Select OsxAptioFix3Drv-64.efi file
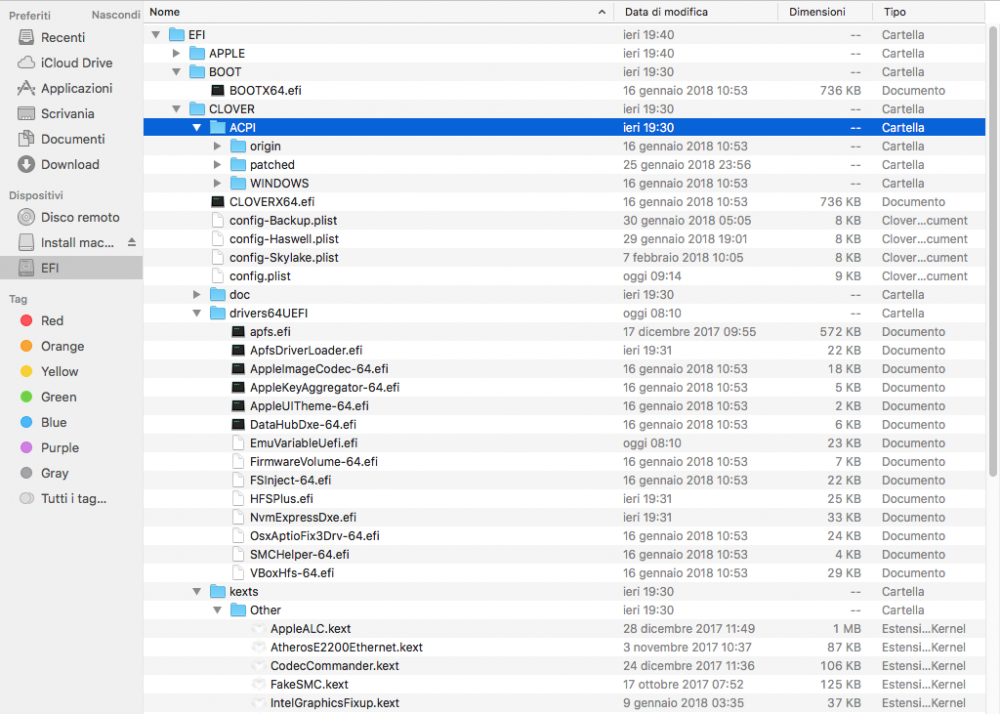1000x714 pixels. click(x=564, y=536)
